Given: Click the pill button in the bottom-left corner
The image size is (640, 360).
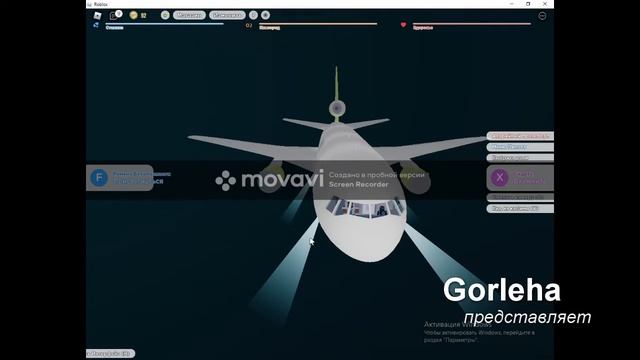Looking at the screenshot, I should (110, 353).
